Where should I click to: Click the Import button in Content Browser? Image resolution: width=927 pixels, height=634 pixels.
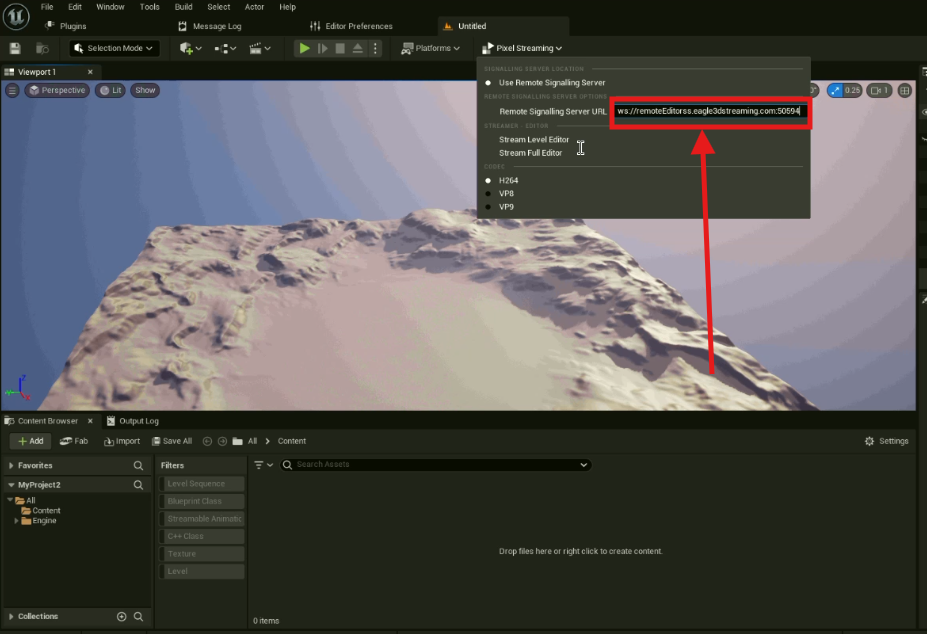pyautogui.click(x=121, y=441)
